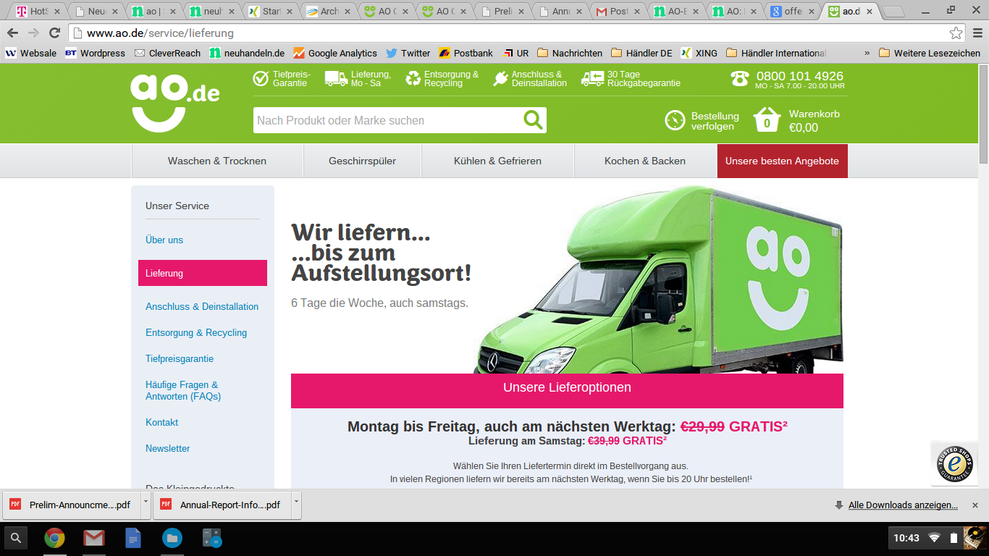Open the Prelim-Announcme...pdf downloaded file
Viewport: 989px width, 556px height.
click(73, 505)
